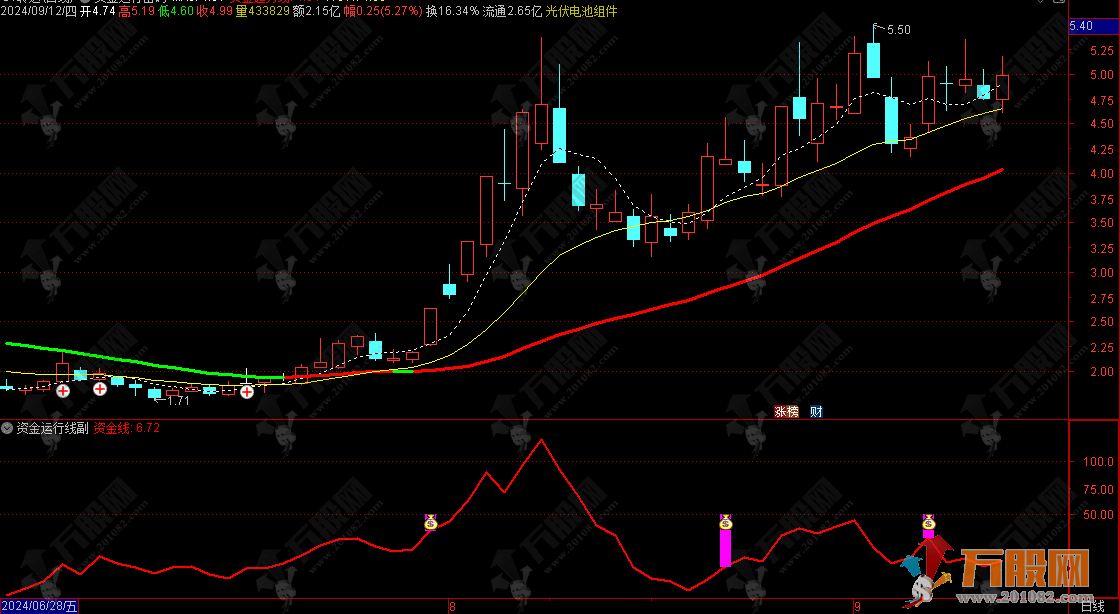Click the high price 高5.19
This screenshot has width=1120, height=614.
pyautogui.click(x=136, y=11)
